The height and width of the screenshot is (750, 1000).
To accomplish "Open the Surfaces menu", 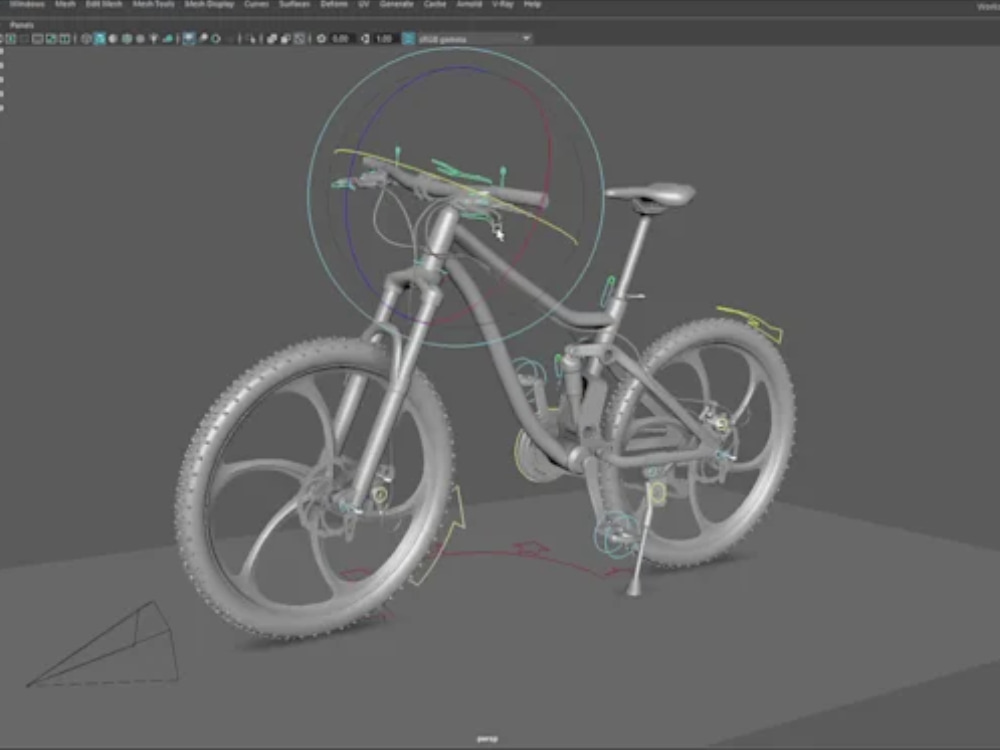I will tap(294, 4).
